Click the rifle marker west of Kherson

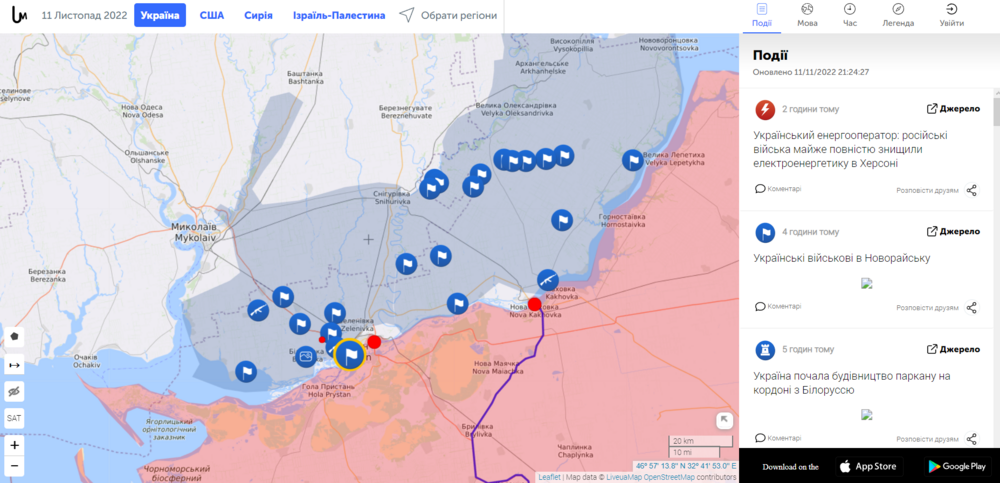pos(258,311)
